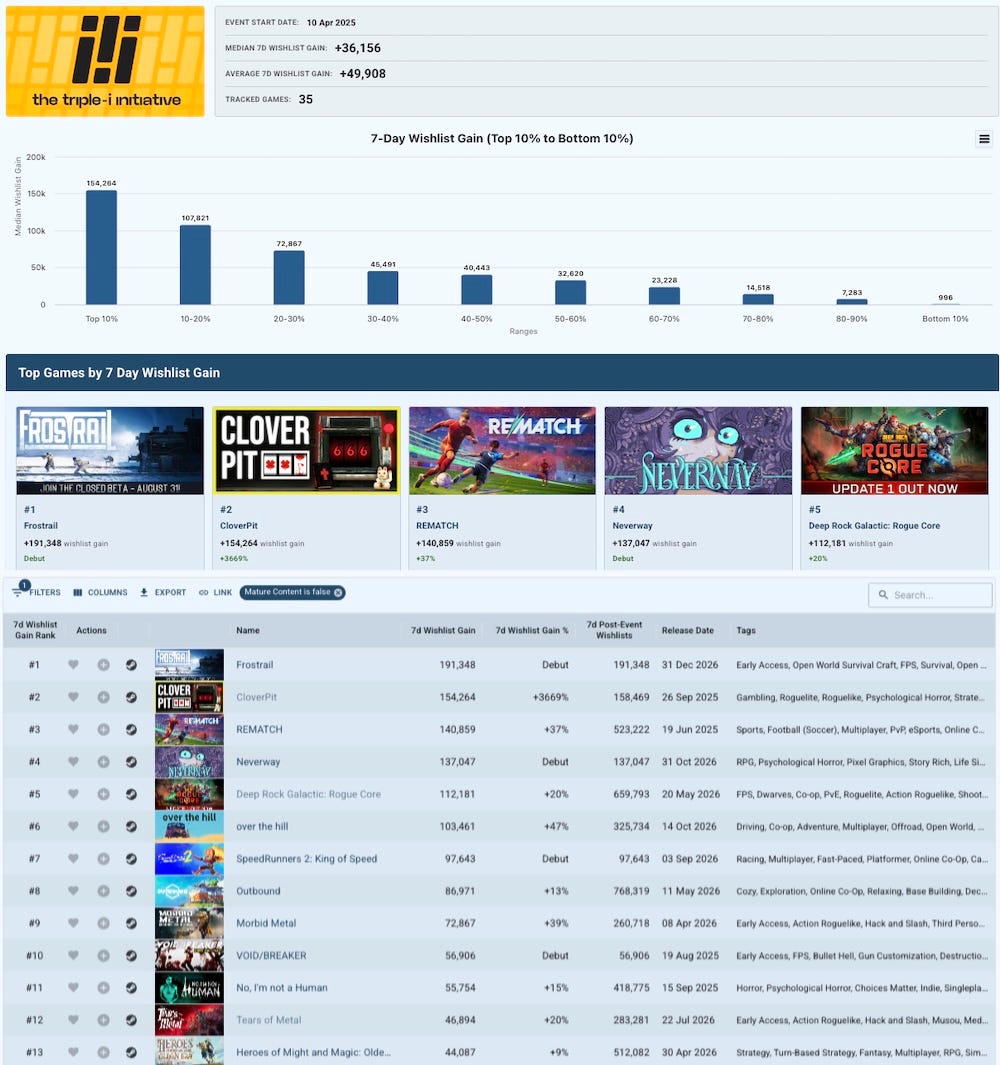Open Steam icon for over the hill

coord(131,826)
